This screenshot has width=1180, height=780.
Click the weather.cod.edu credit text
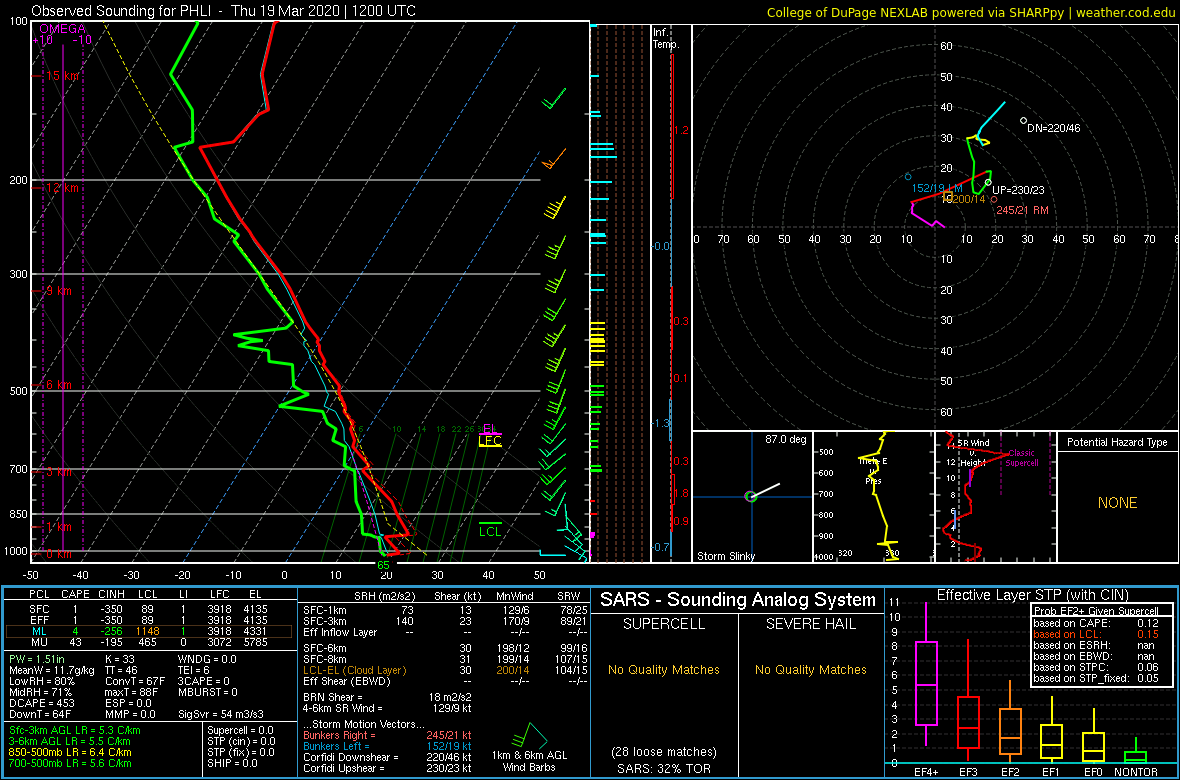click(x=972, y=13)
